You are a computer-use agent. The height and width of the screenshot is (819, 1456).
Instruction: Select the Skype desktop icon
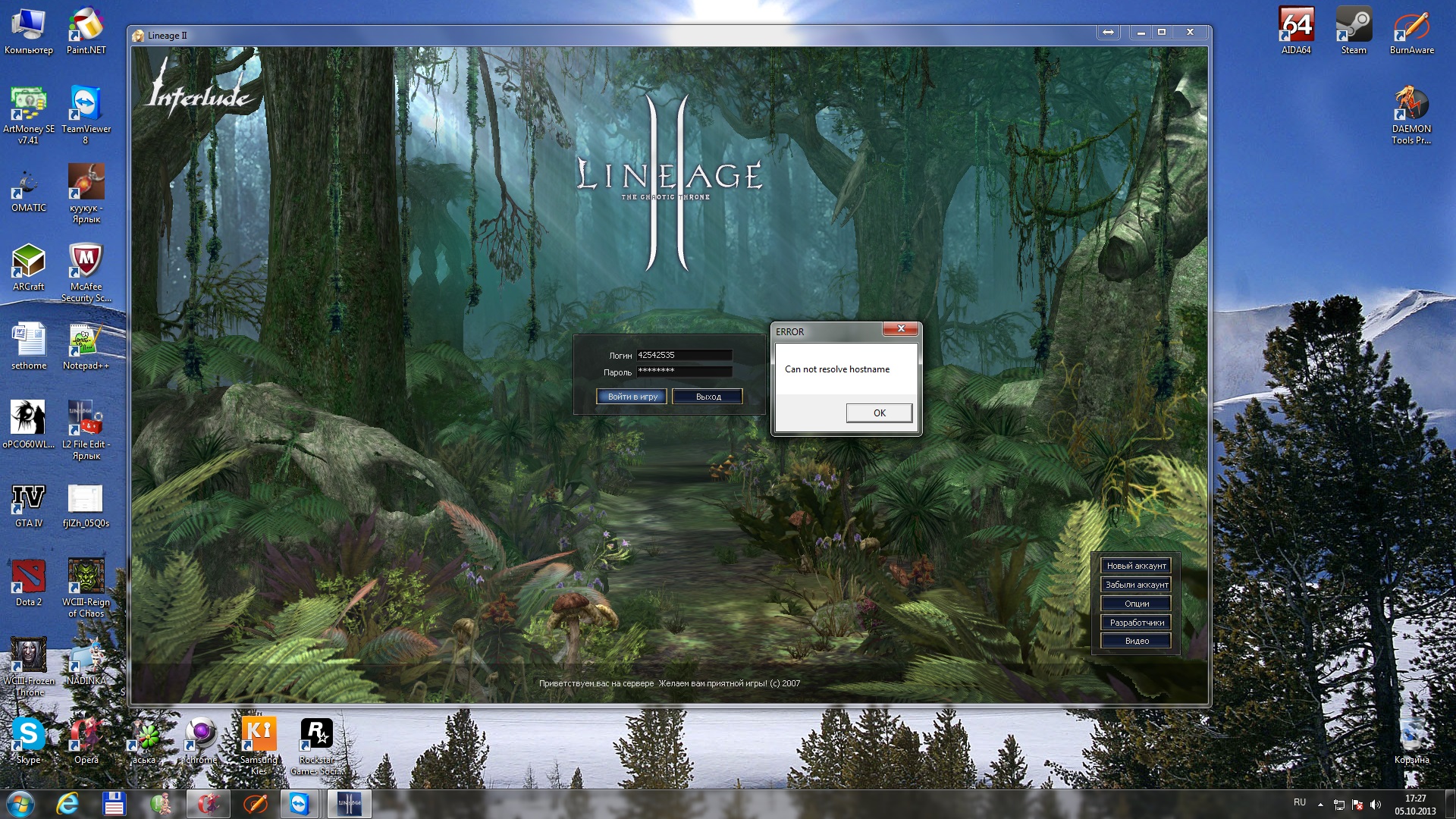(x=29, y=742)
